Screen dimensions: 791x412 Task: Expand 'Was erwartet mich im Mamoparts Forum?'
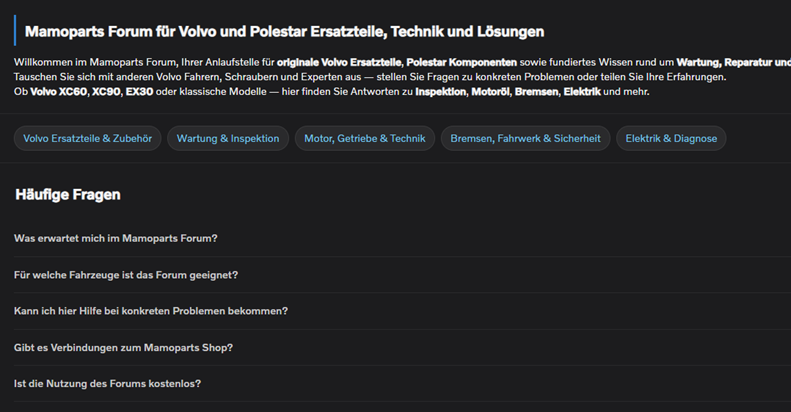(x=116, y=238)
